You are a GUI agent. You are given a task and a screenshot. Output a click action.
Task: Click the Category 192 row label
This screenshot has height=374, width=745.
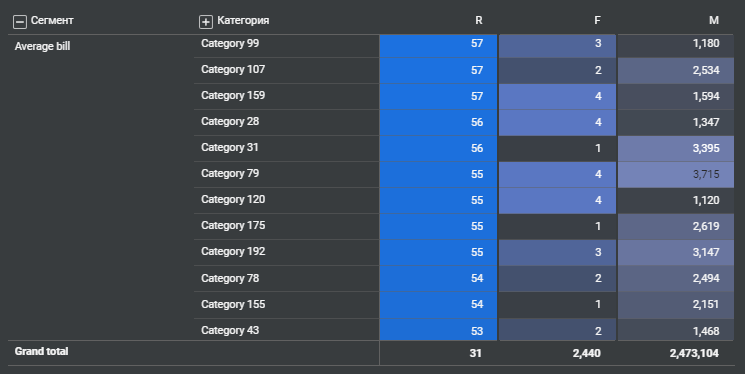(x=233, y=252)
